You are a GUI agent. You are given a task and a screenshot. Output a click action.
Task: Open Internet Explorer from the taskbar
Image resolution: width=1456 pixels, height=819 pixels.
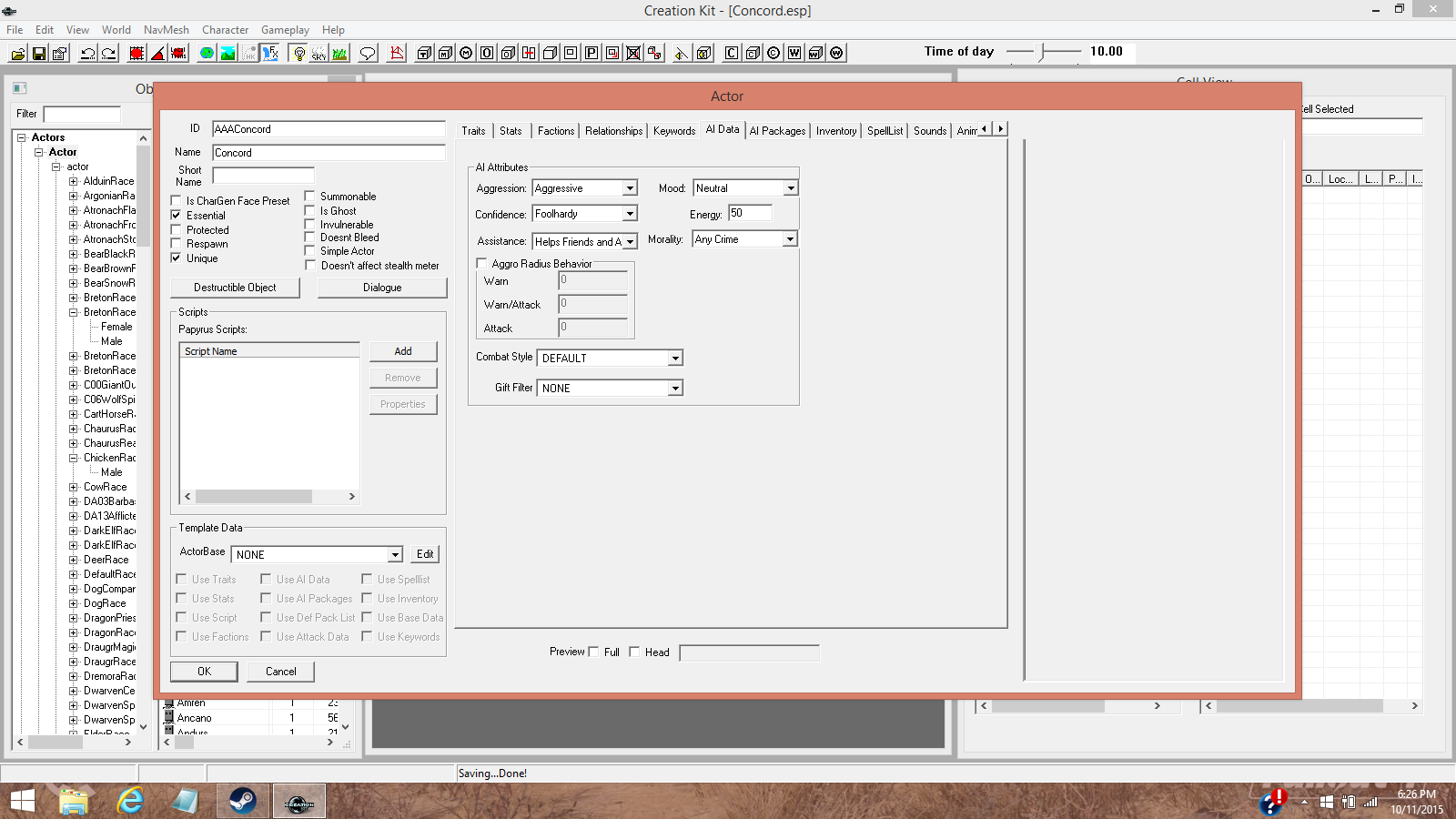(x=130, y=801)
